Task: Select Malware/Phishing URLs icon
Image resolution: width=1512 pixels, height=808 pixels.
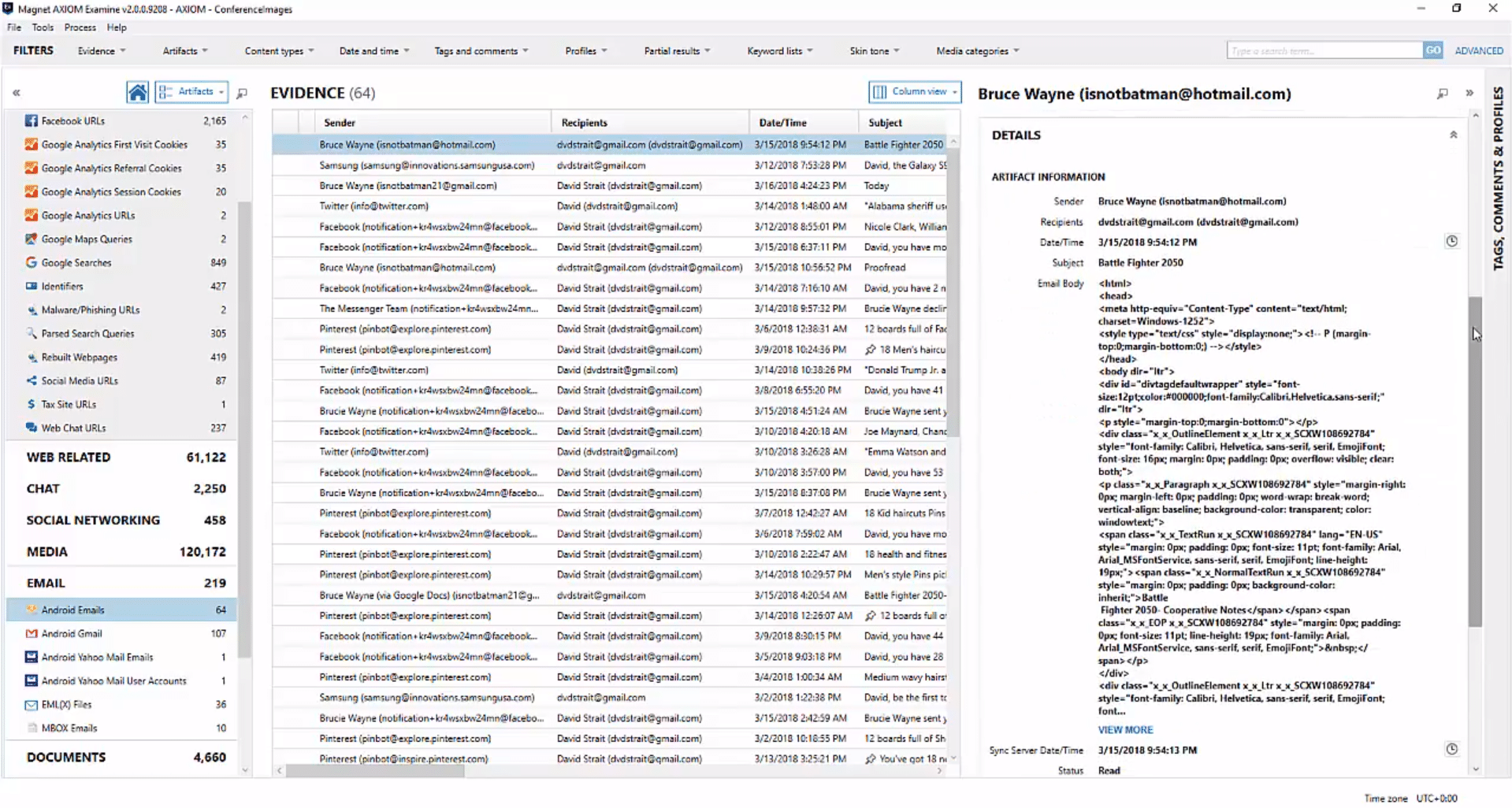Action: pyautogui.click(x=32, y=309)
